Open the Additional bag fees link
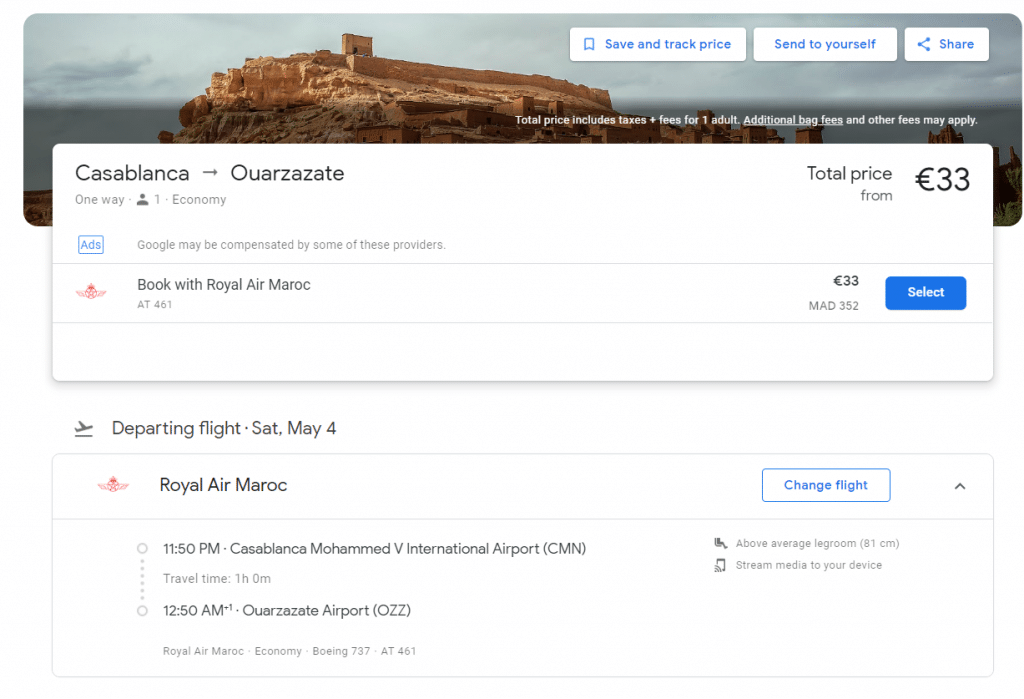The height and width of the screenshot is (699, 1024). click(793, 120)
